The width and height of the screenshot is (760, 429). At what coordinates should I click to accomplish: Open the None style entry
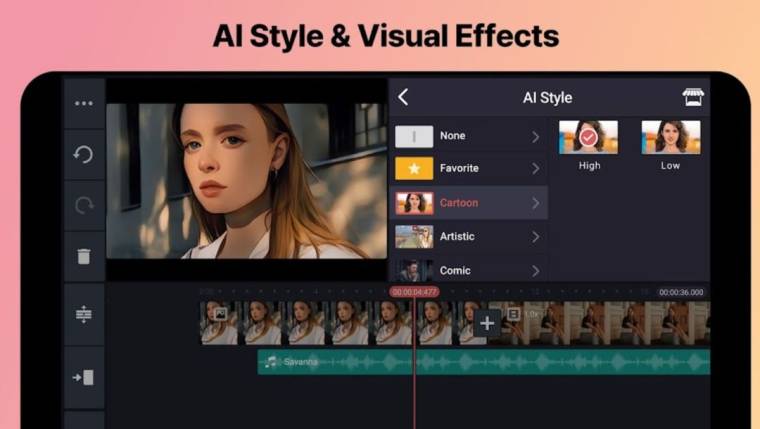coord(469,136)
